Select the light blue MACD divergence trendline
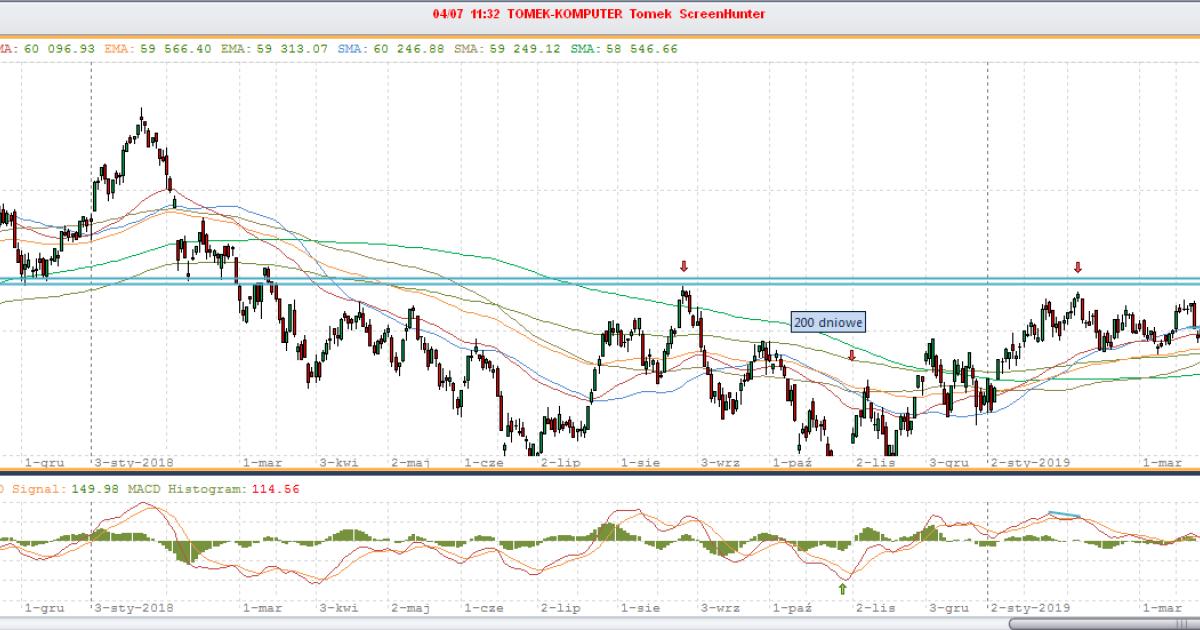This screenshot has height=630, width=1200. pyautogui.click(x=1065, y=515)
